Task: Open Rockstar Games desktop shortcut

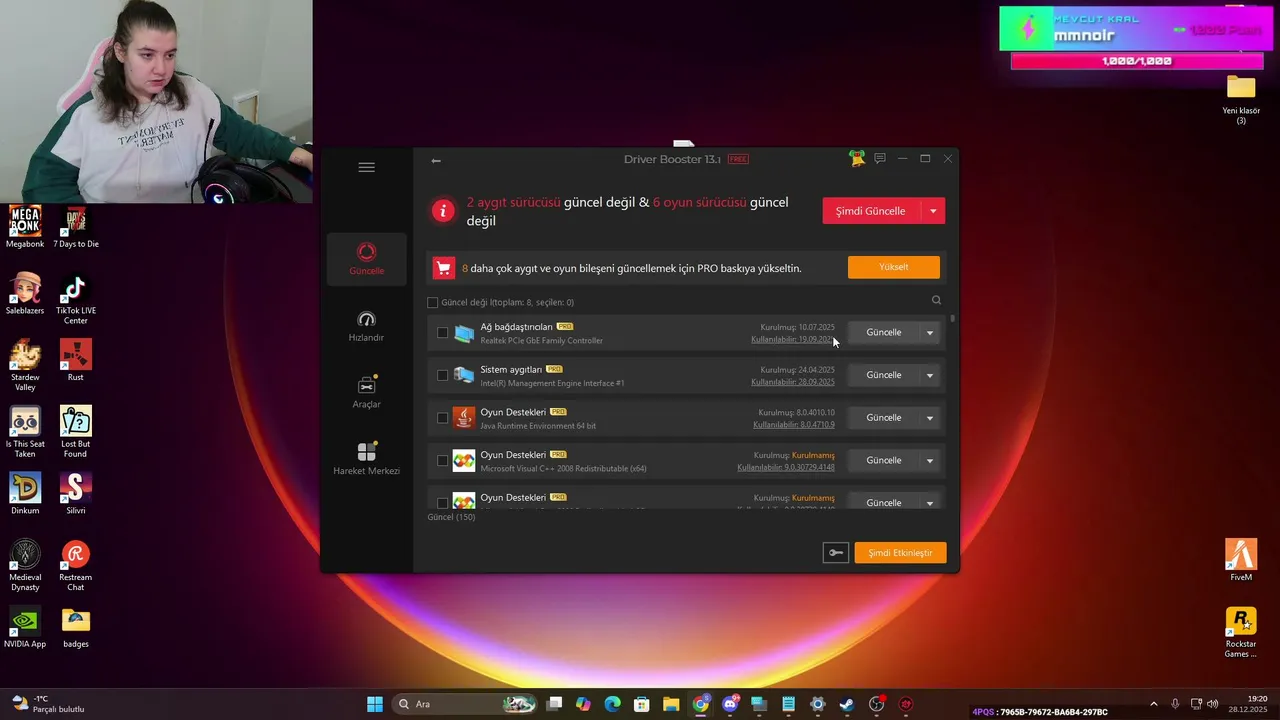Action: click(1241, 633)
